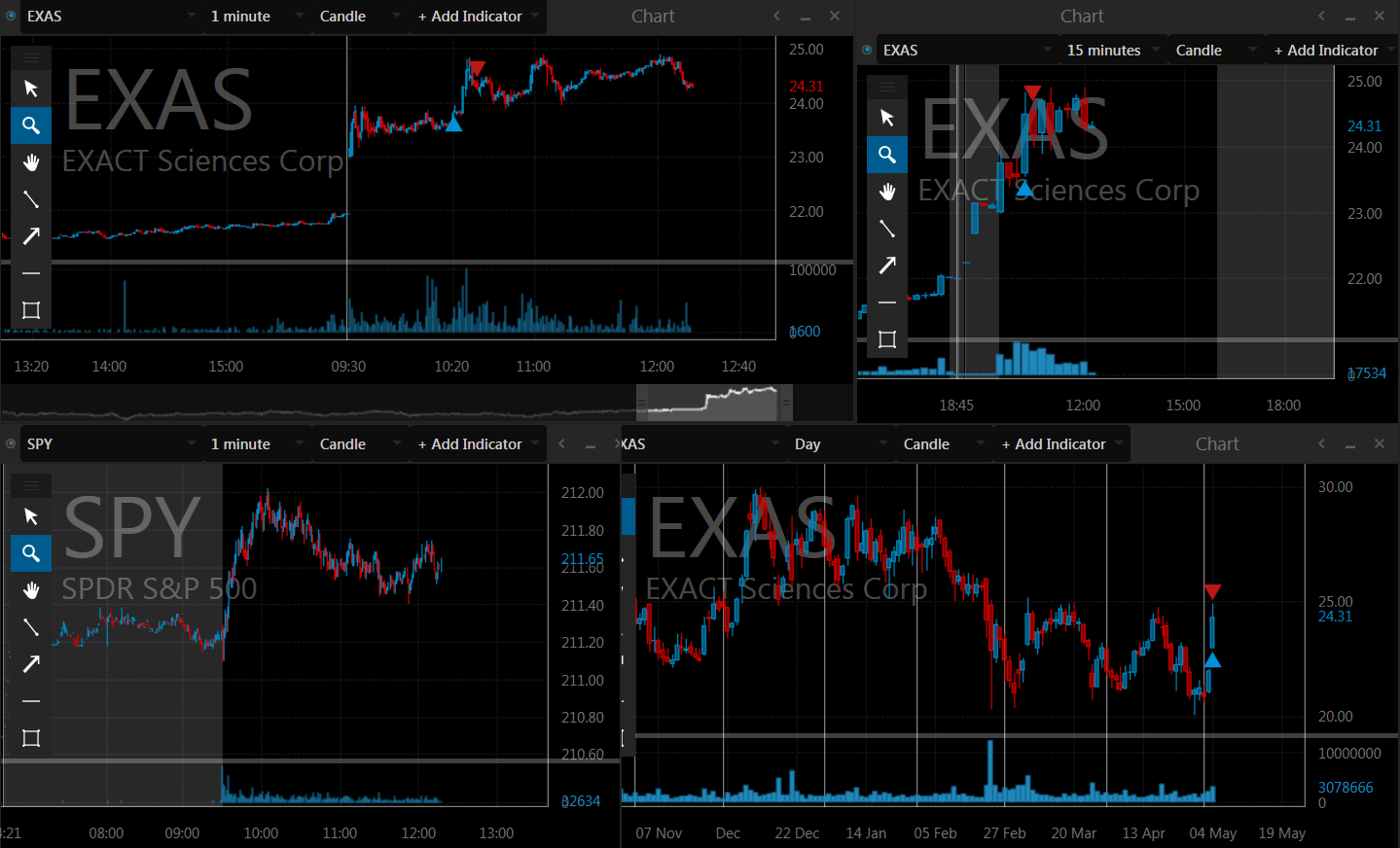Viewport: 1400px width, 848px height.
Task: Select horizontal line tool in SPY chart
Action: click(31, 701)
